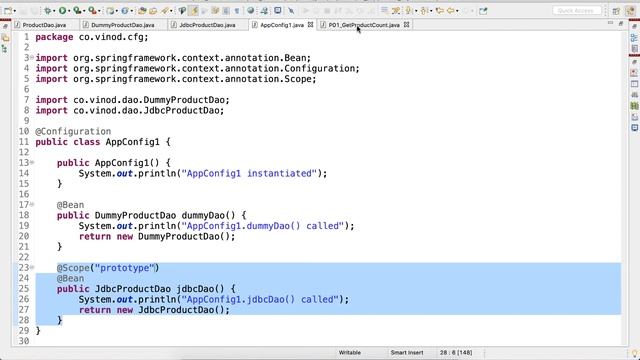The width and height of the screenshot is (640, 360).
Task: Click the tip lightbulb in status bar
Action: [x=634, y=353]
